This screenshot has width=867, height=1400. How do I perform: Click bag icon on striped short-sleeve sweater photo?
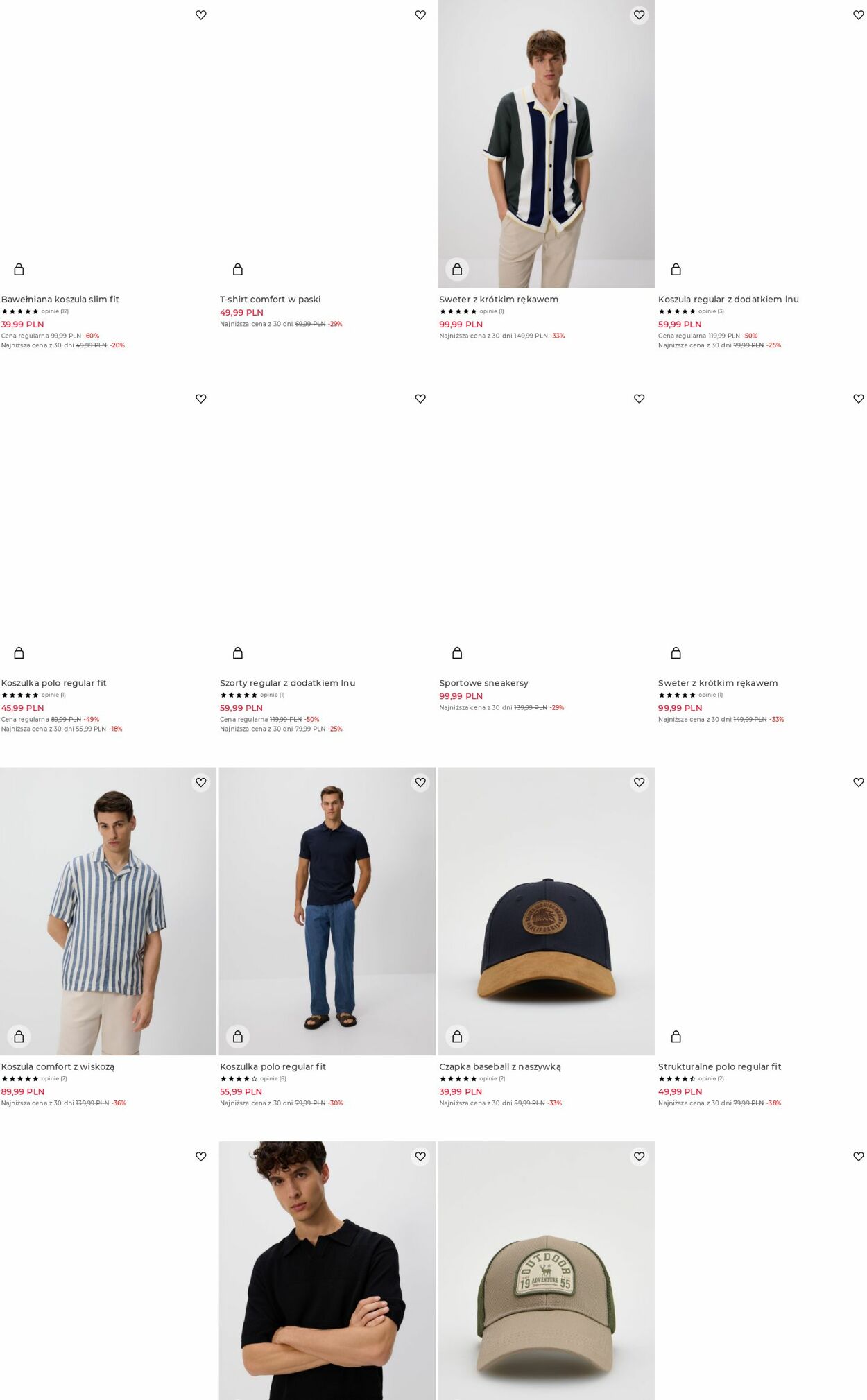coord(457,269)
